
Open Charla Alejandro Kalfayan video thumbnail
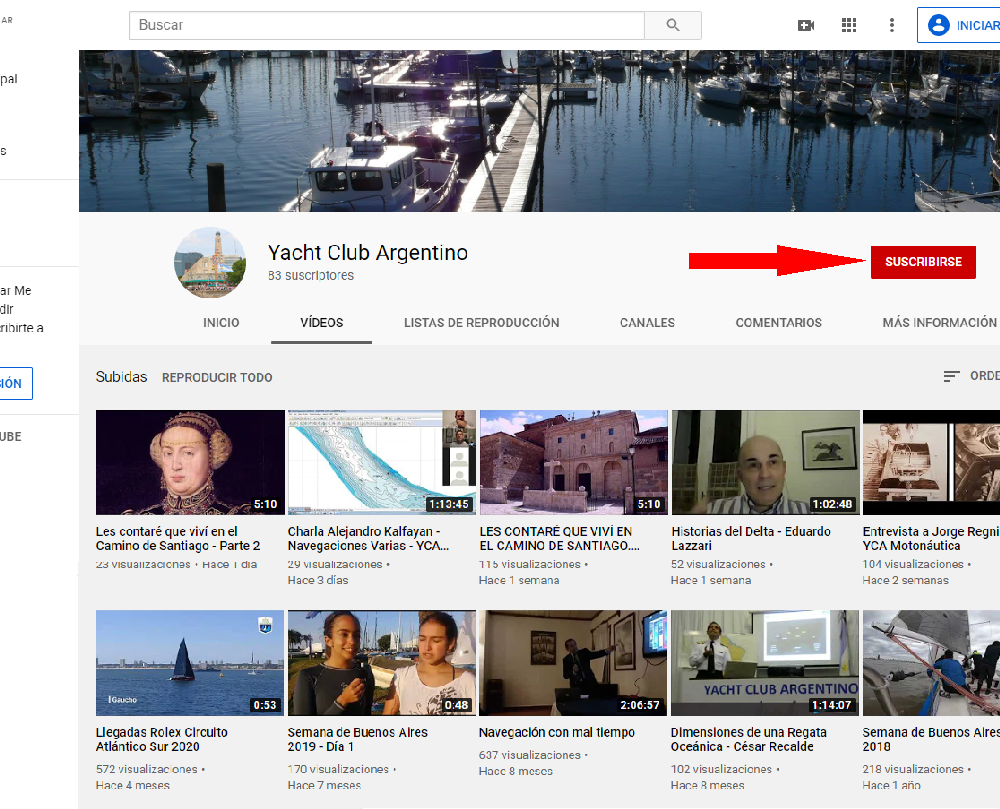pyautogui.click(x=381, y=462)
